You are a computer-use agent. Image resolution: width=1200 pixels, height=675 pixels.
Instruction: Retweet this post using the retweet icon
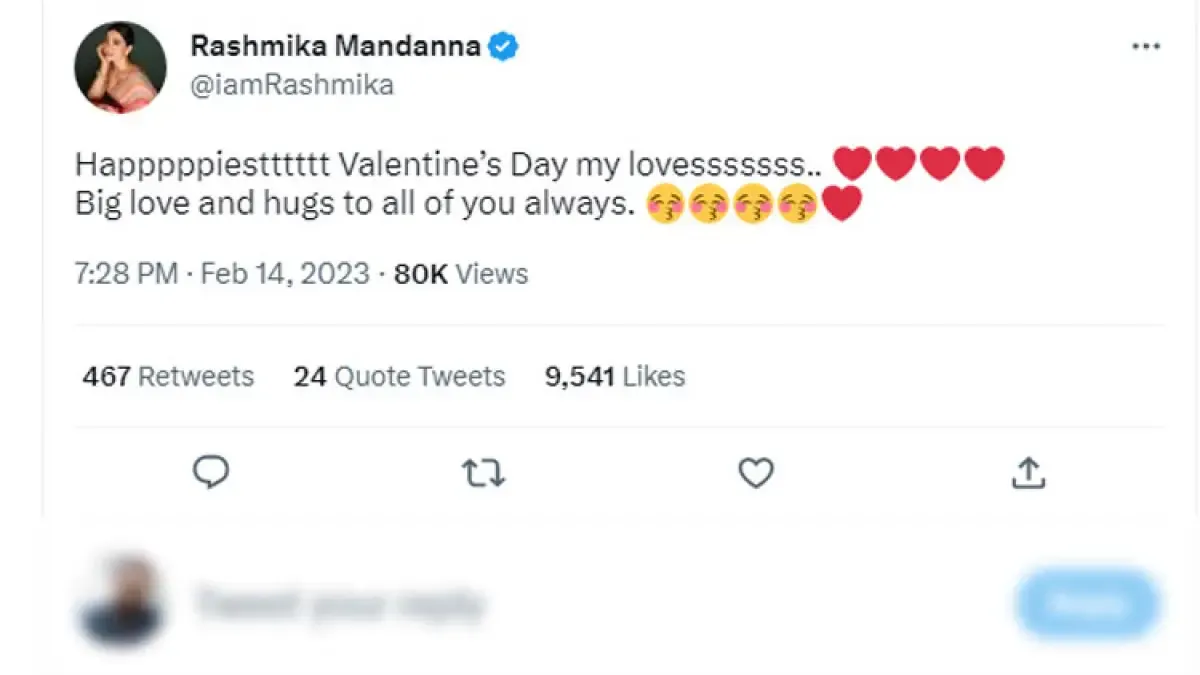click(x=484, y=473)
